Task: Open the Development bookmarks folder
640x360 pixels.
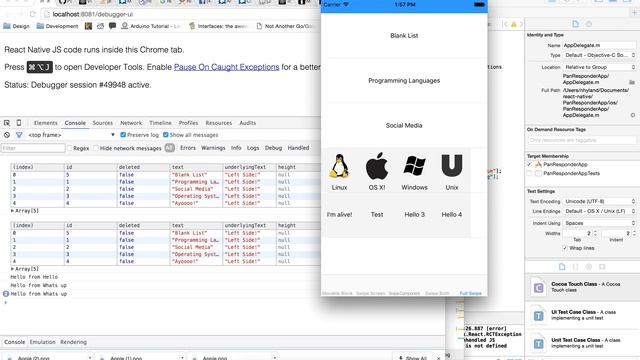Action: click(x=57, y=26)
